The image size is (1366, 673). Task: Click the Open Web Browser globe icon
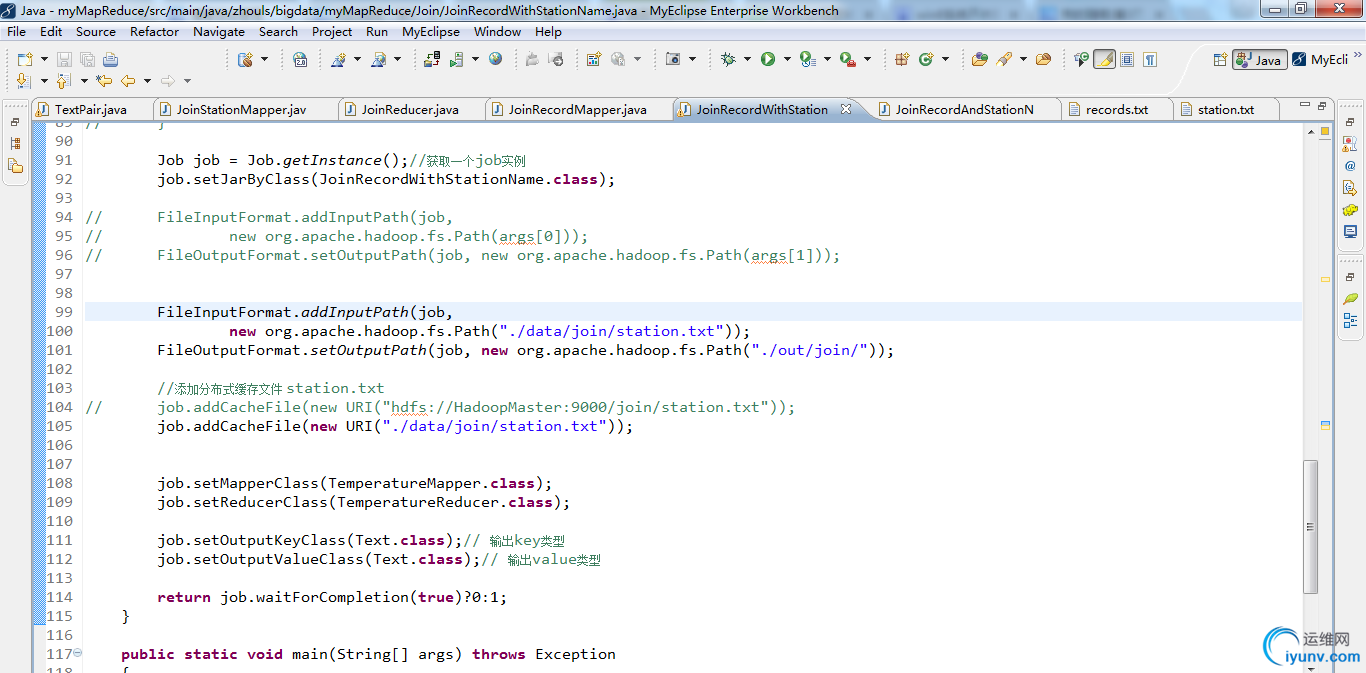(495, 59)
